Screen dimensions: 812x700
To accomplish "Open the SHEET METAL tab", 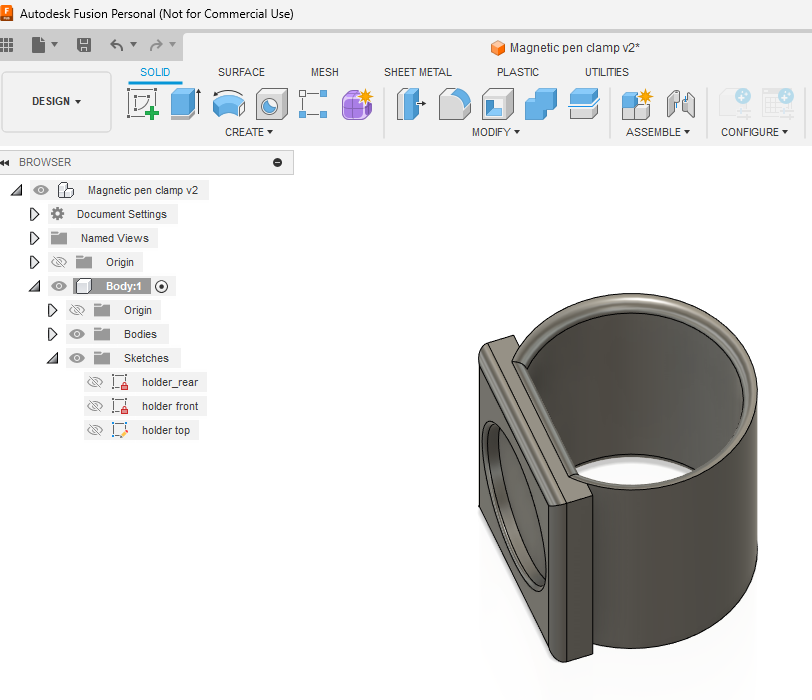I will tap(417, 72).
